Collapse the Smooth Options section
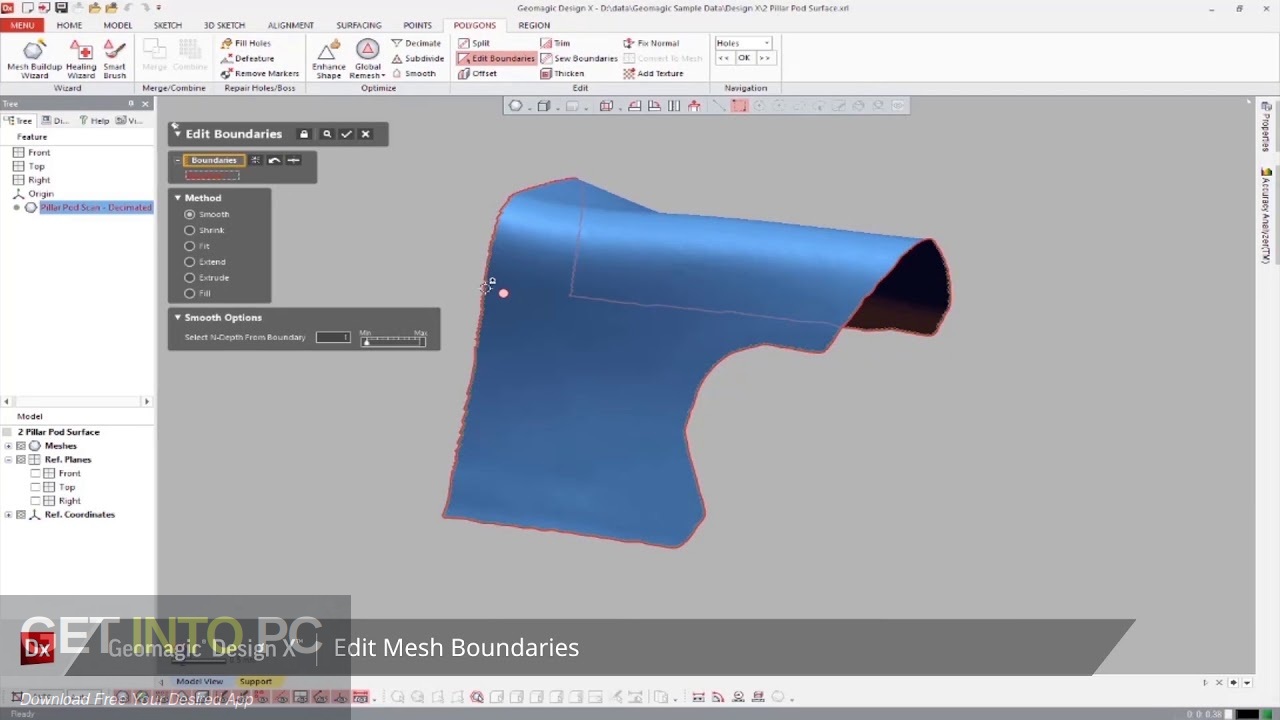 coord(178,318)
